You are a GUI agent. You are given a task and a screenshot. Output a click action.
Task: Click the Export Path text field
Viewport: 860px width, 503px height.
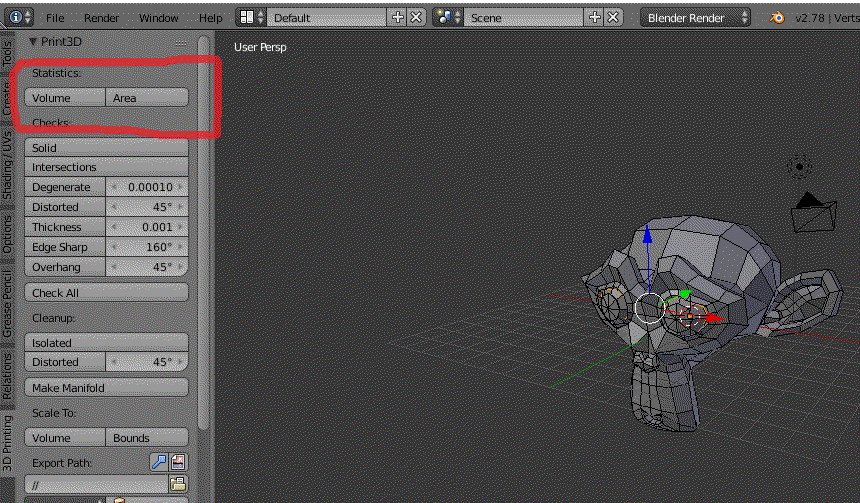[96, 484]
